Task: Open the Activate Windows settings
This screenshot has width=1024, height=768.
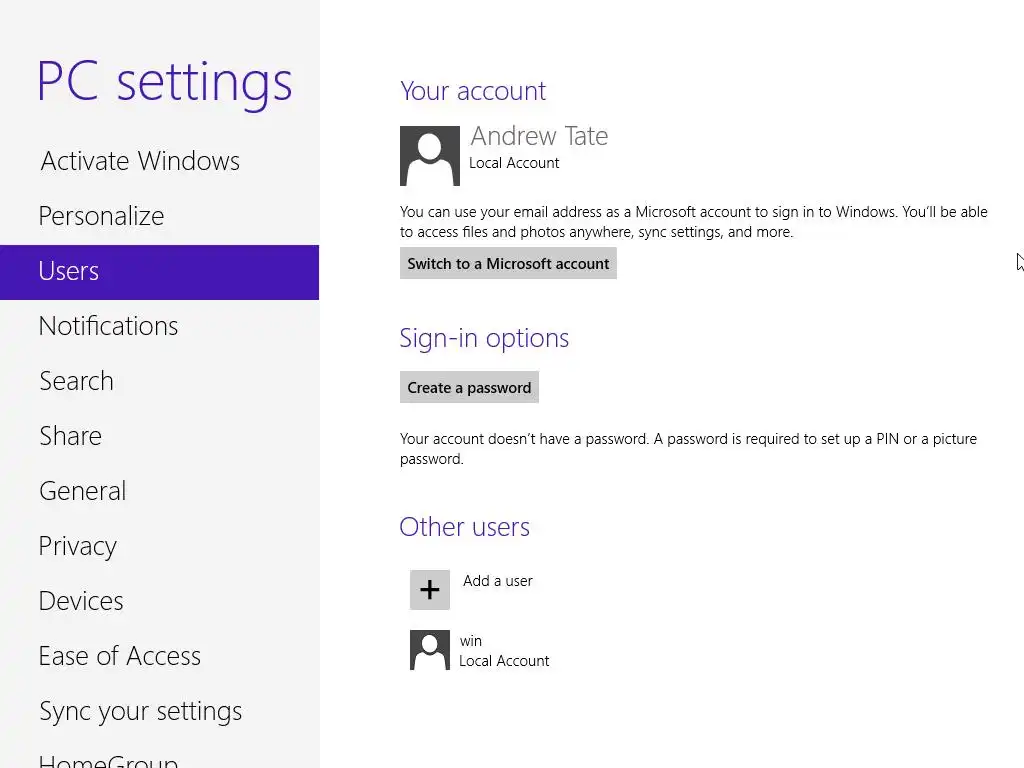Action: pos(140,161)
